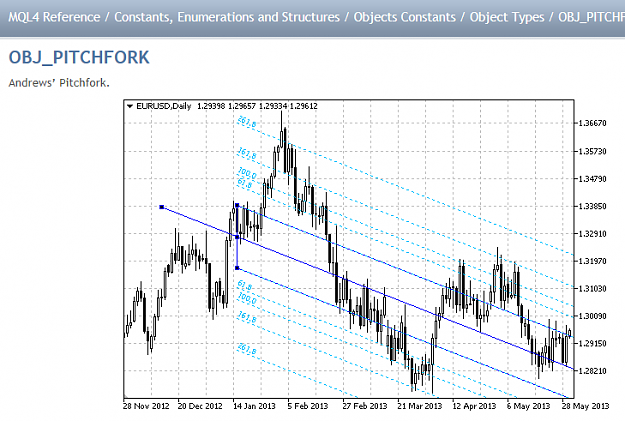Click the upper 100.0 level label
The width and height of the screenshot is (625, 421).
click(248, 173)
